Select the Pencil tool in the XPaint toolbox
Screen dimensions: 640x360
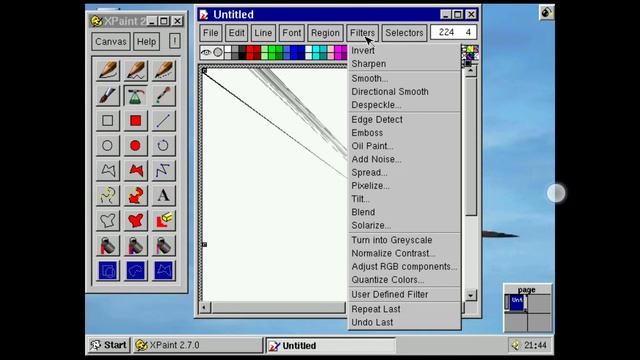pyautogui.click(x=108, y=71)
